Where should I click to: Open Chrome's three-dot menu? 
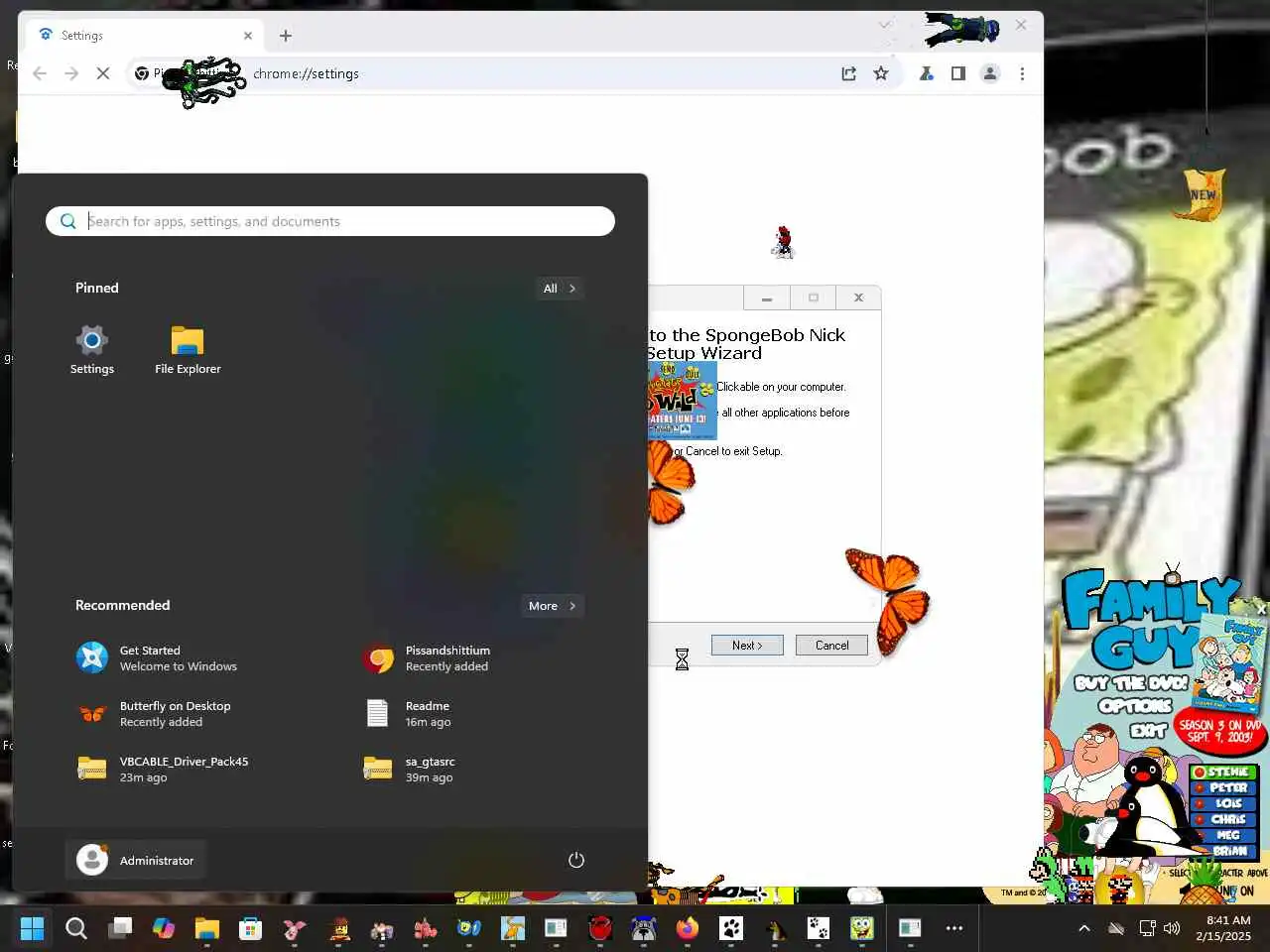point(1022,73)
